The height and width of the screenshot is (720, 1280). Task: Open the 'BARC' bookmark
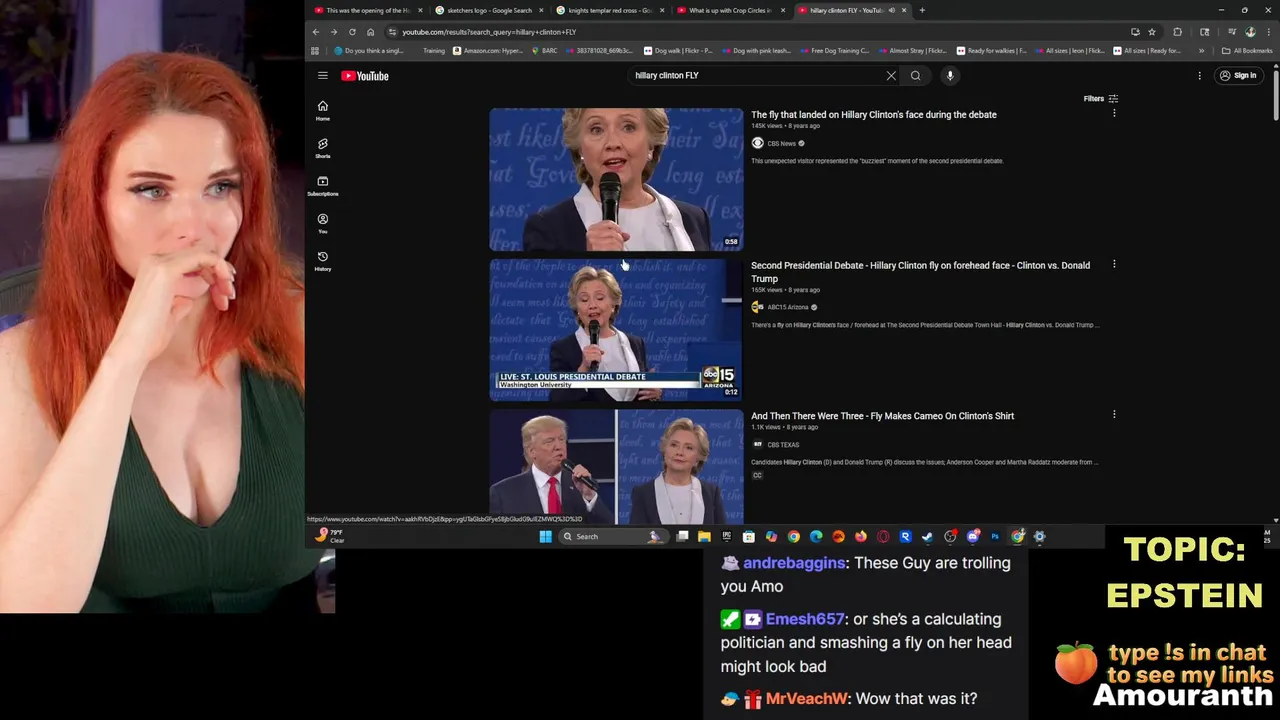pyautogui.click(x=544, y=51)
